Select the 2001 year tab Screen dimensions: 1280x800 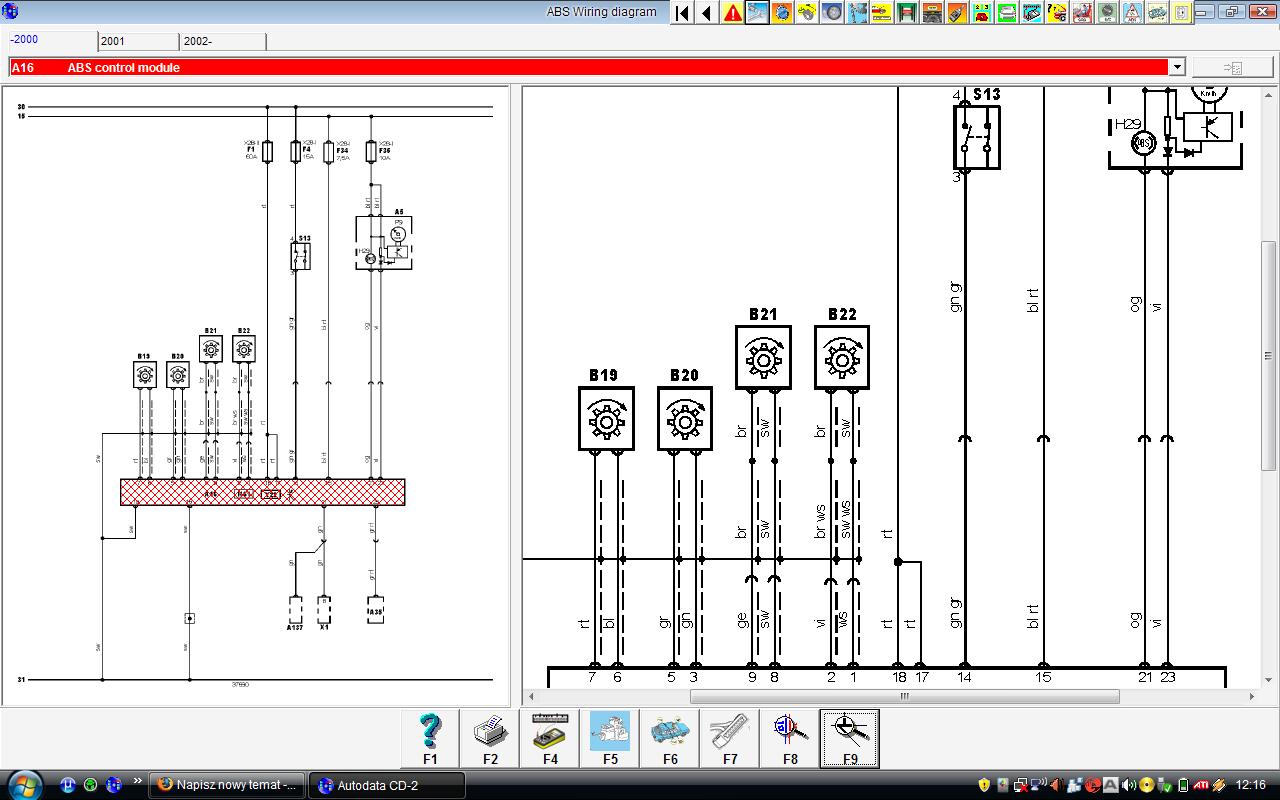139,41
